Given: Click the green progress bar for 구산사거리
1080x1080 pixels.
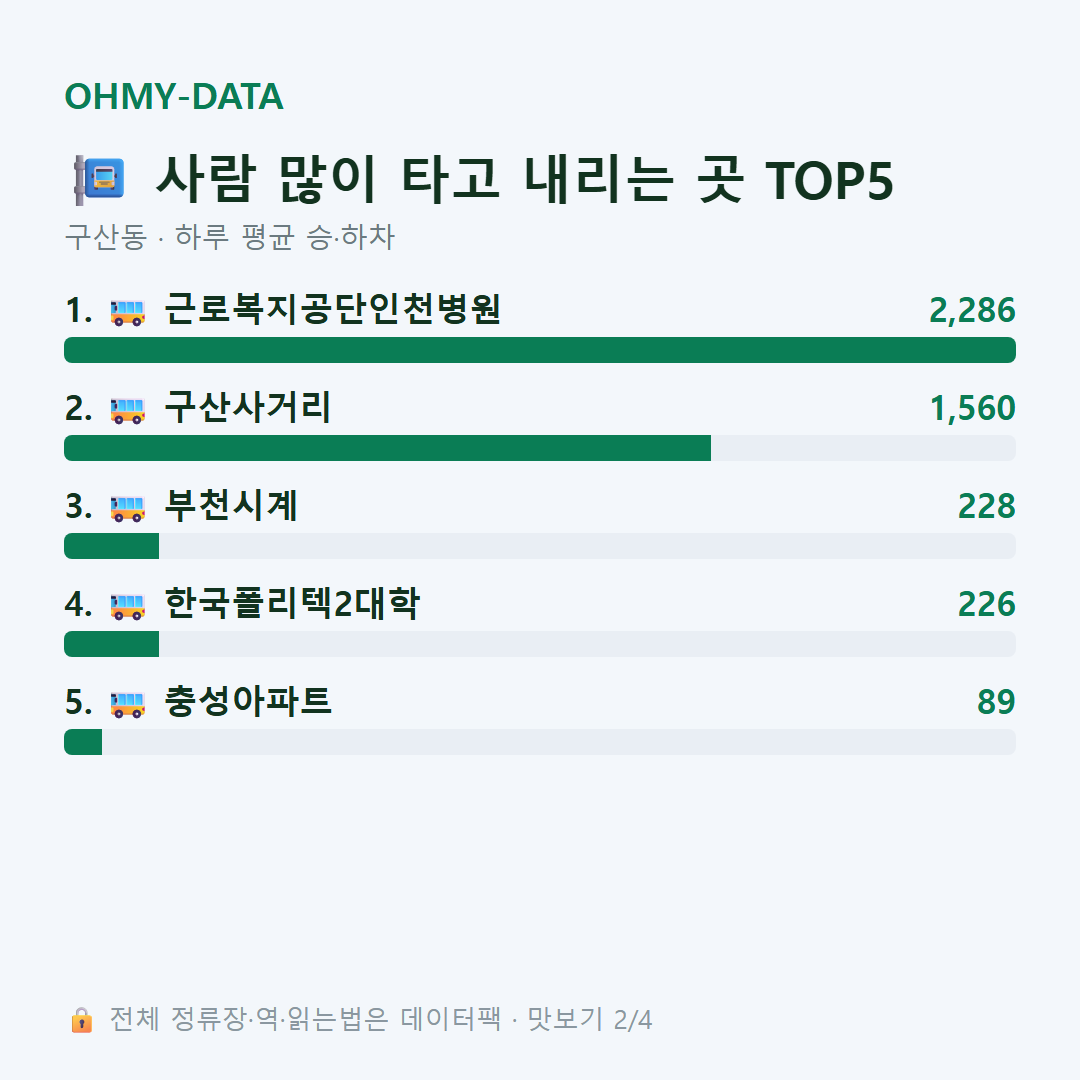Looking at the screenshot, I should 387,448.
